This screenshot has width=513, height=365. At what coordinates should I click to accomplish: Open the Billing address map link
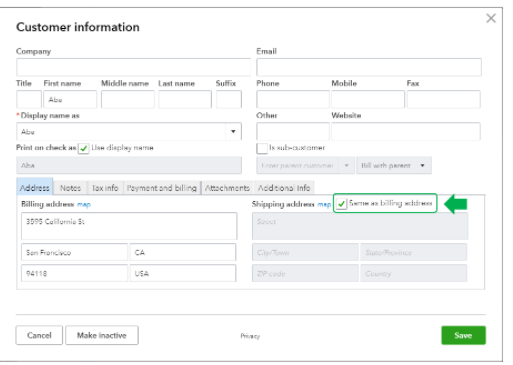pos(84,204)
